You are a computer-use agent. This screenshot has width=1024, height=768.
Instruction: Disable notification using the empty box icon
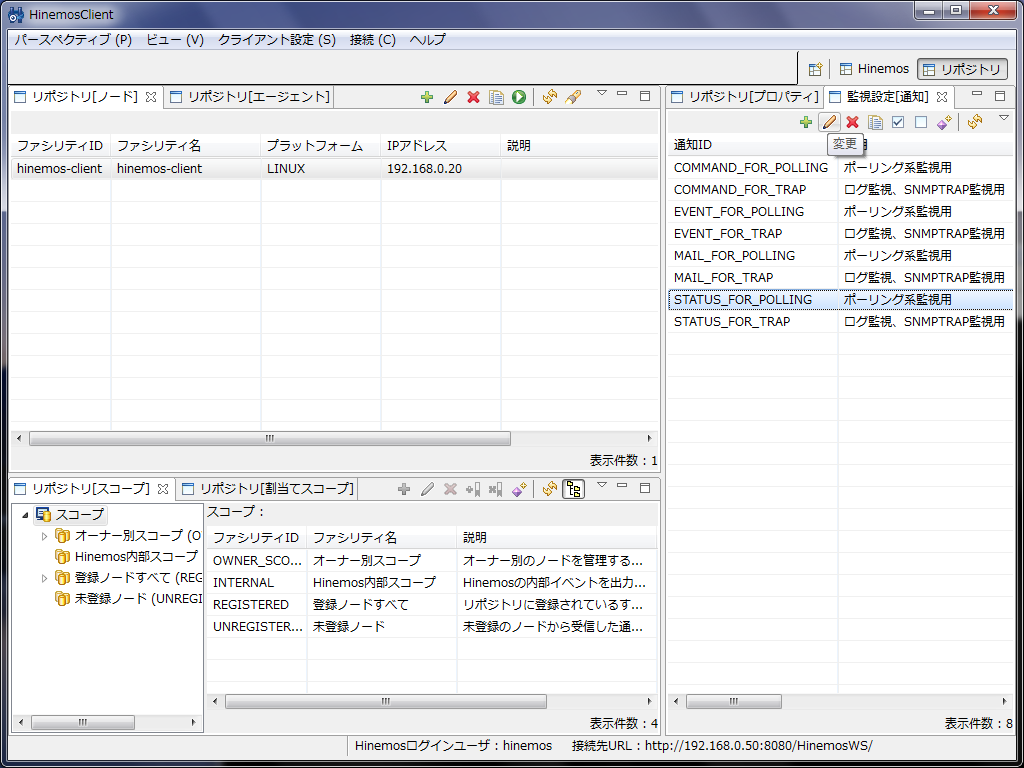click(921, 122)
